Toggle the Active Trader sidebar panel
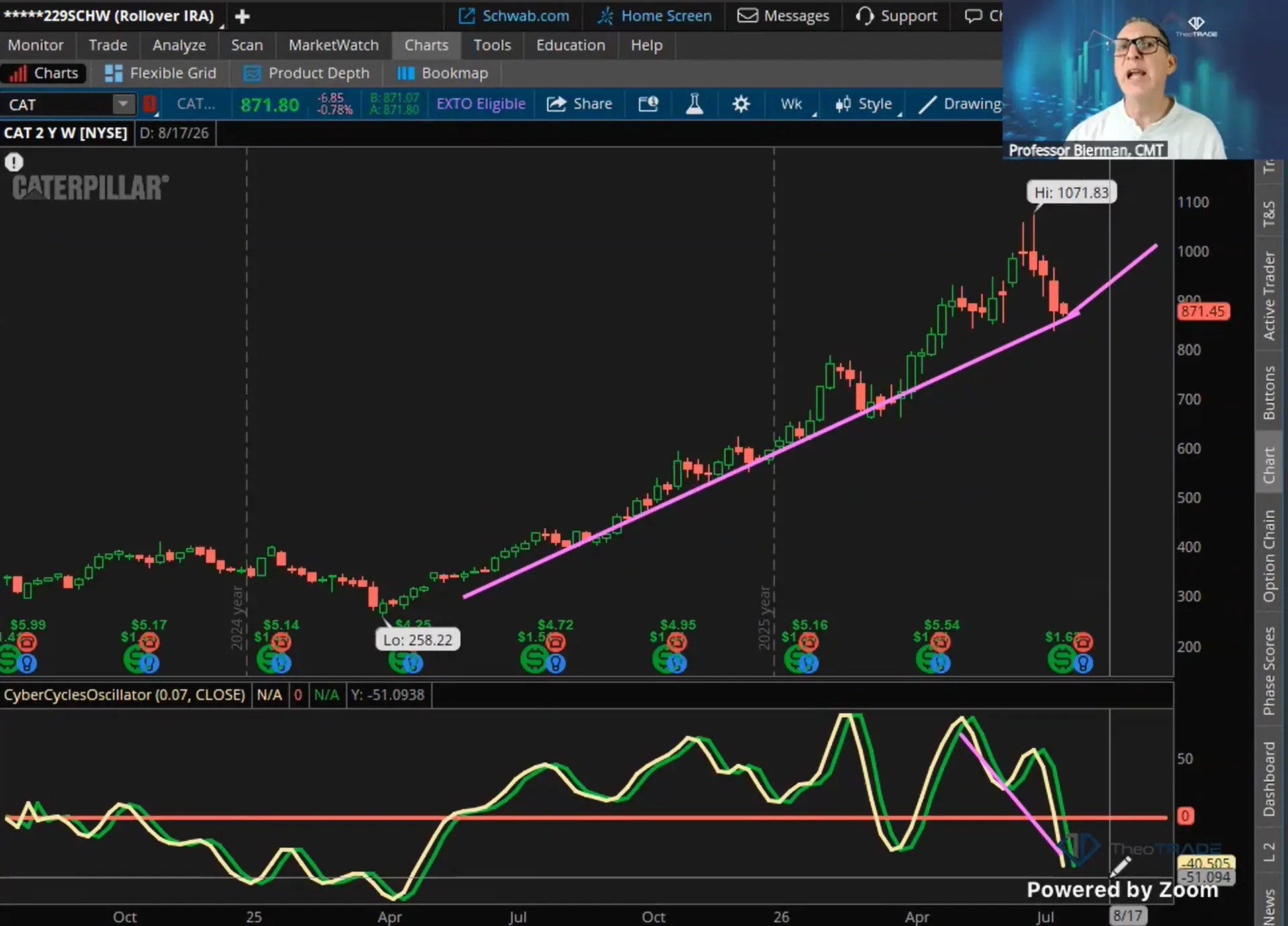This screenshot has width=1288, height=926. (x=1269, y=296)
